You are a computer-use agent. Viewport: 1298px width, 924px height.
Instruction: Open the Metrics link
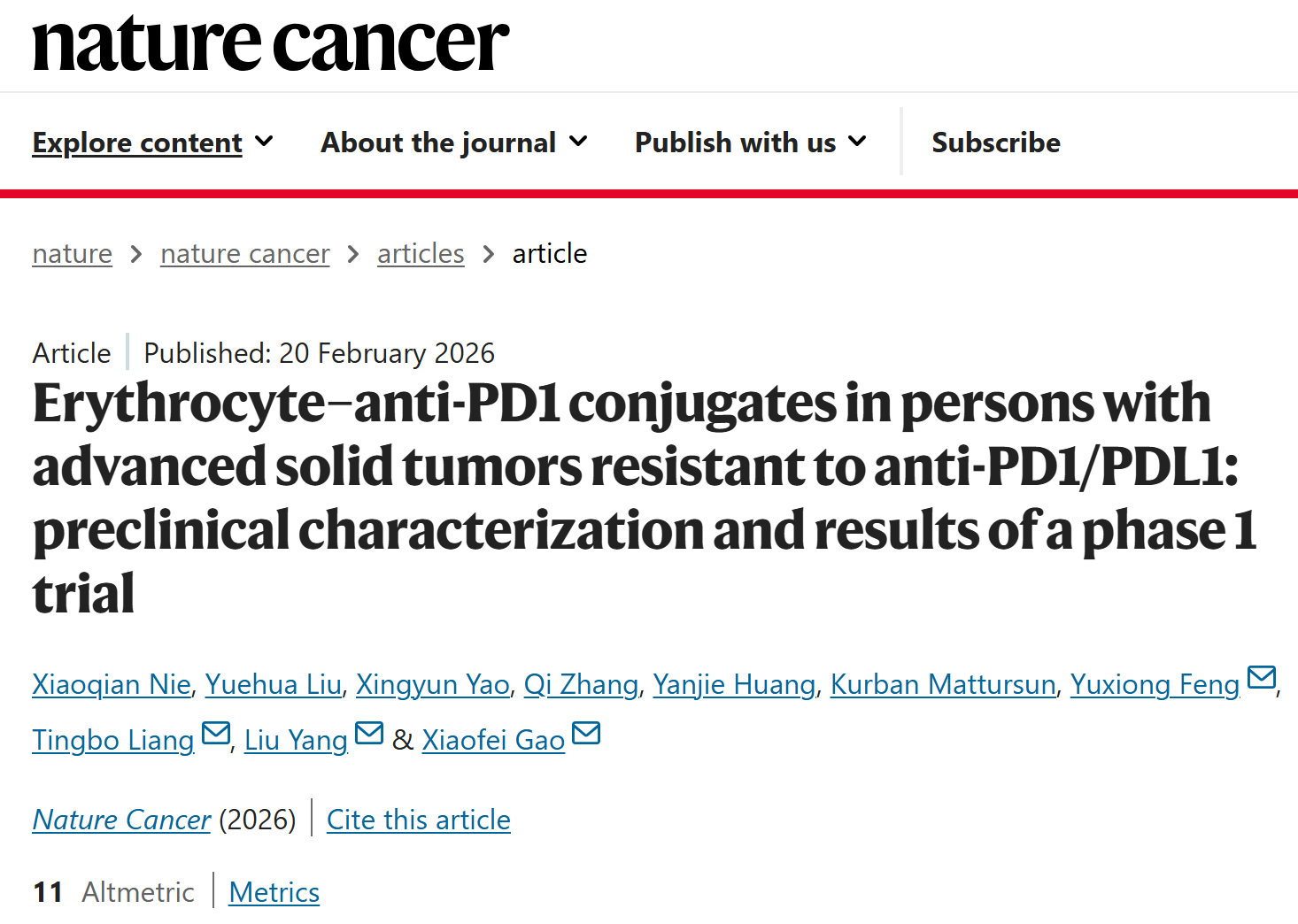[x=274, y=892]
